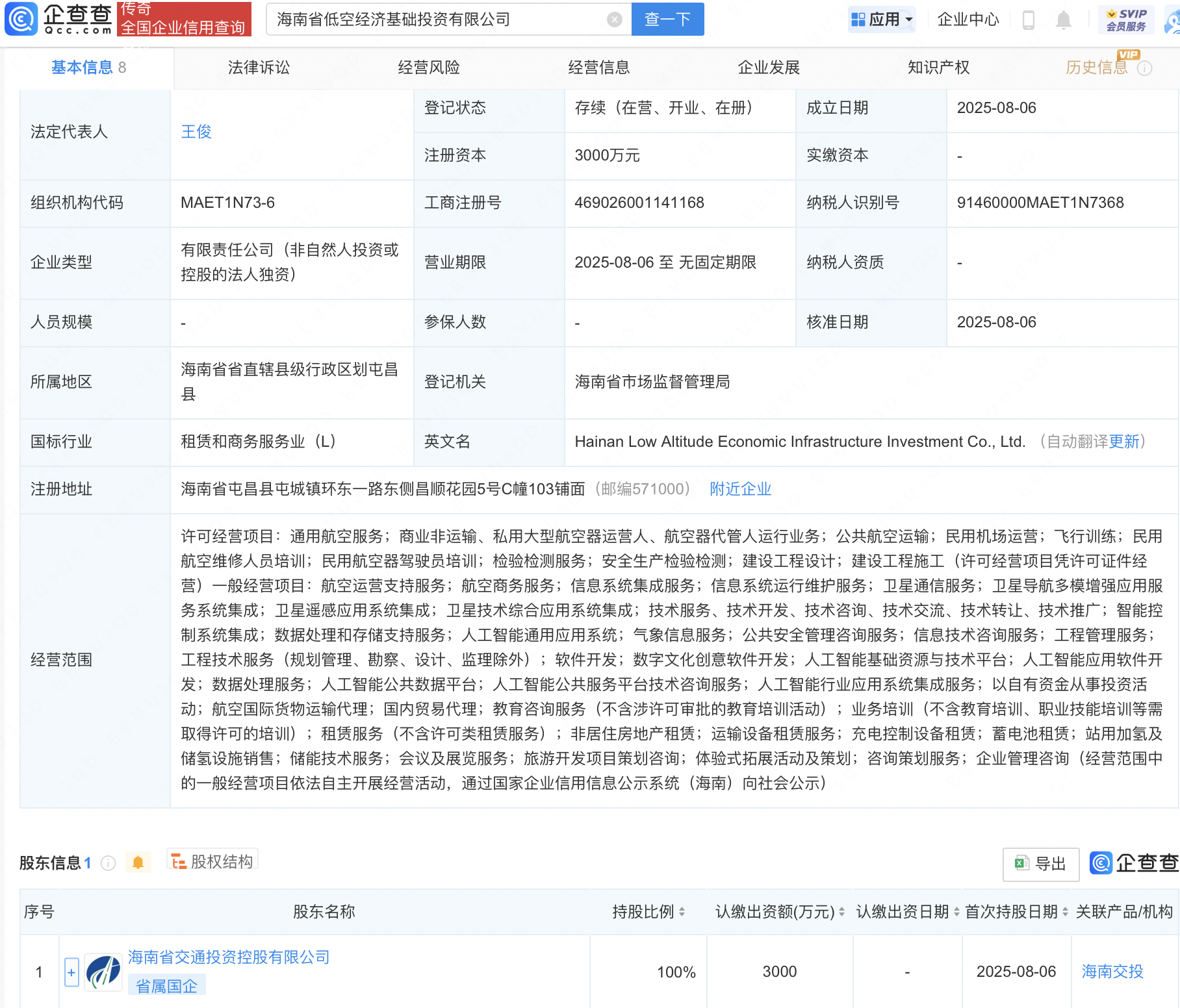1180x1008 pixels.
Task: Sort by 首次持股日期 column
Action: (1065, 912)
